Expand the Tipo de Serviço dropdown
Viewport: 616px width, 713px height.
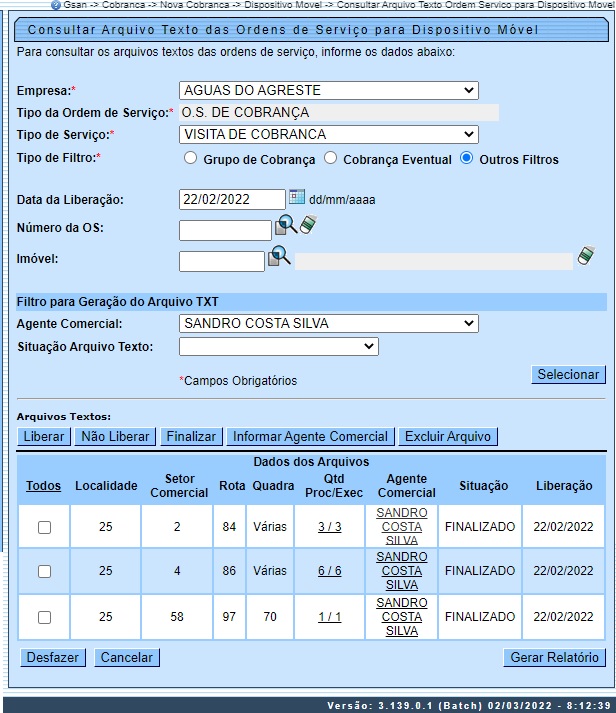click(x=328, y=134)
